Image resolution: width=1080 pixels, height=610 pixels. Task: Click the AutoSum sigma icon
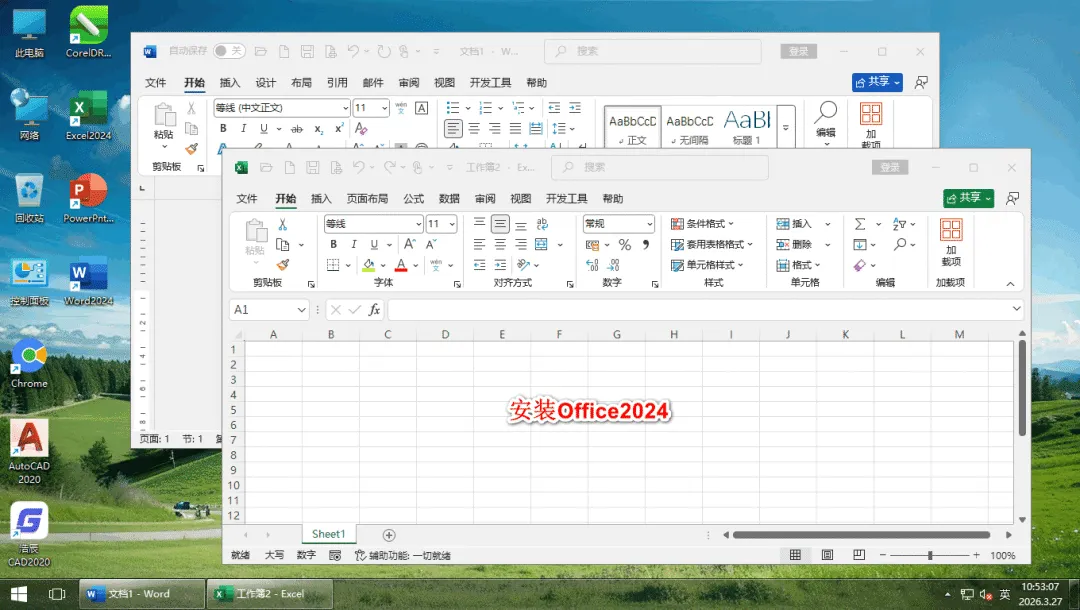point(860,224)
